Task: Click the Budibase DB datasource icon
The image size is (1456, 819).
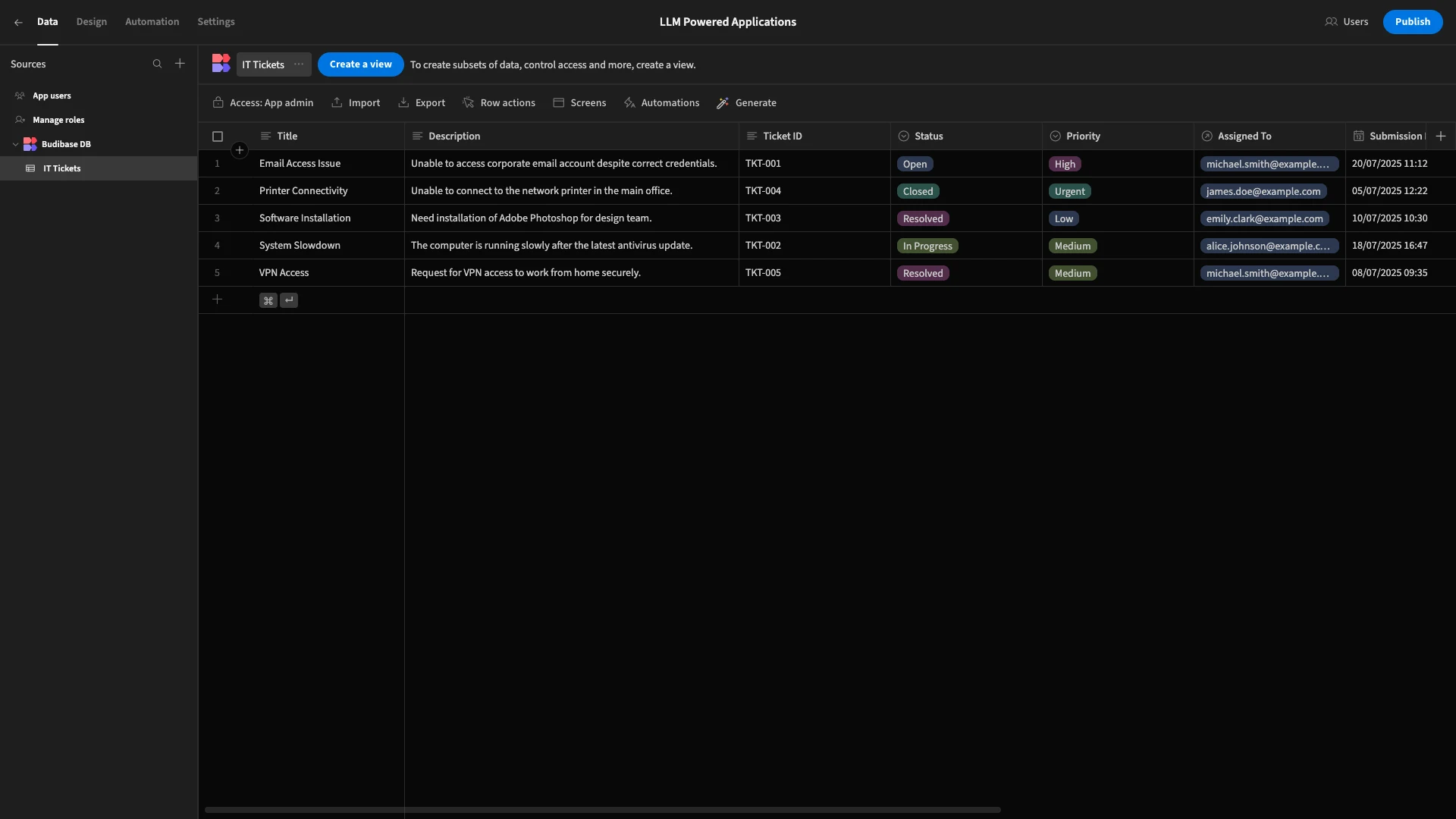Action: point(30,144)
